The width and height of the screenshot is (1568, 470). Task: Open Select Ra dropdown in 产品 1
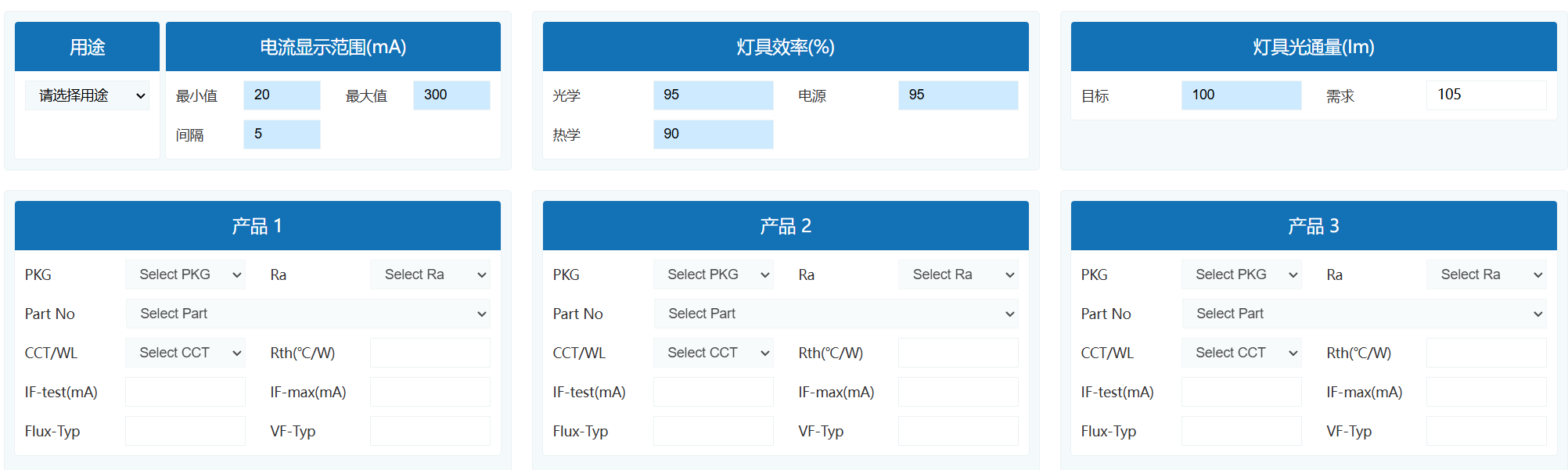430,274
